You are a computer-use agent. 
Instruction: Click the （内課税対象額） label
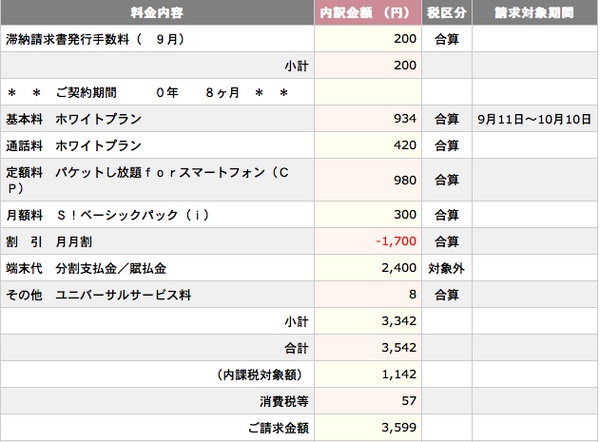(x=260, y=375)
